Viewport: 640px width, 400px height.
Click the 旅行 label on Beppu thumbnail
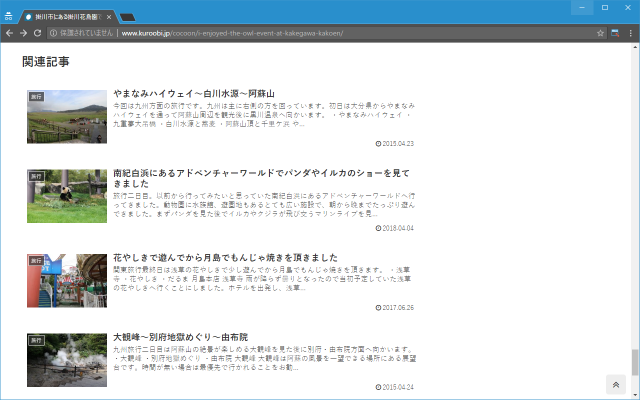coord(36,340)
